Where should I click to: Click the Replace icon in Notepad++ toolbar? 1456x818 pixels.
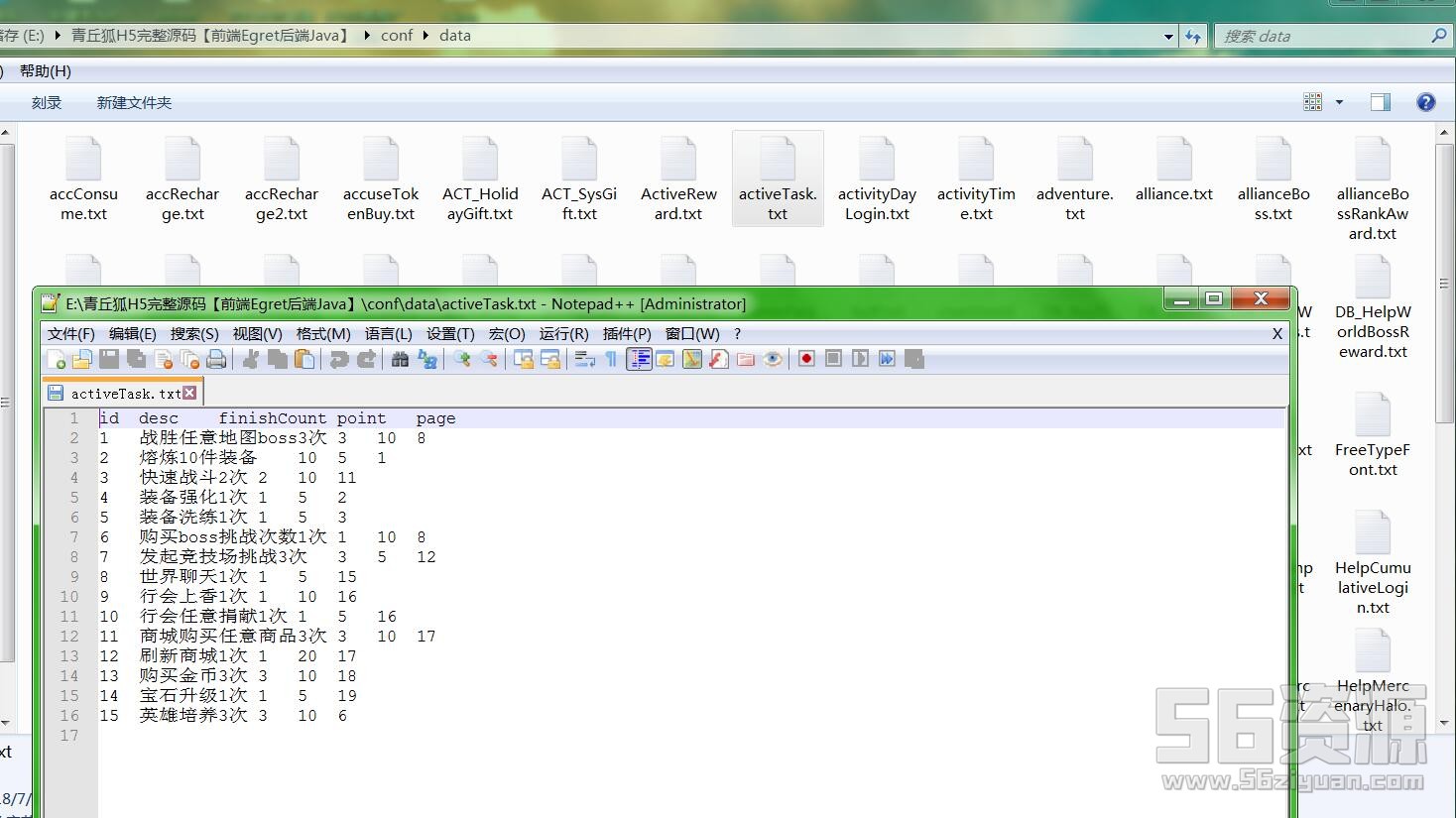(427, 359)
